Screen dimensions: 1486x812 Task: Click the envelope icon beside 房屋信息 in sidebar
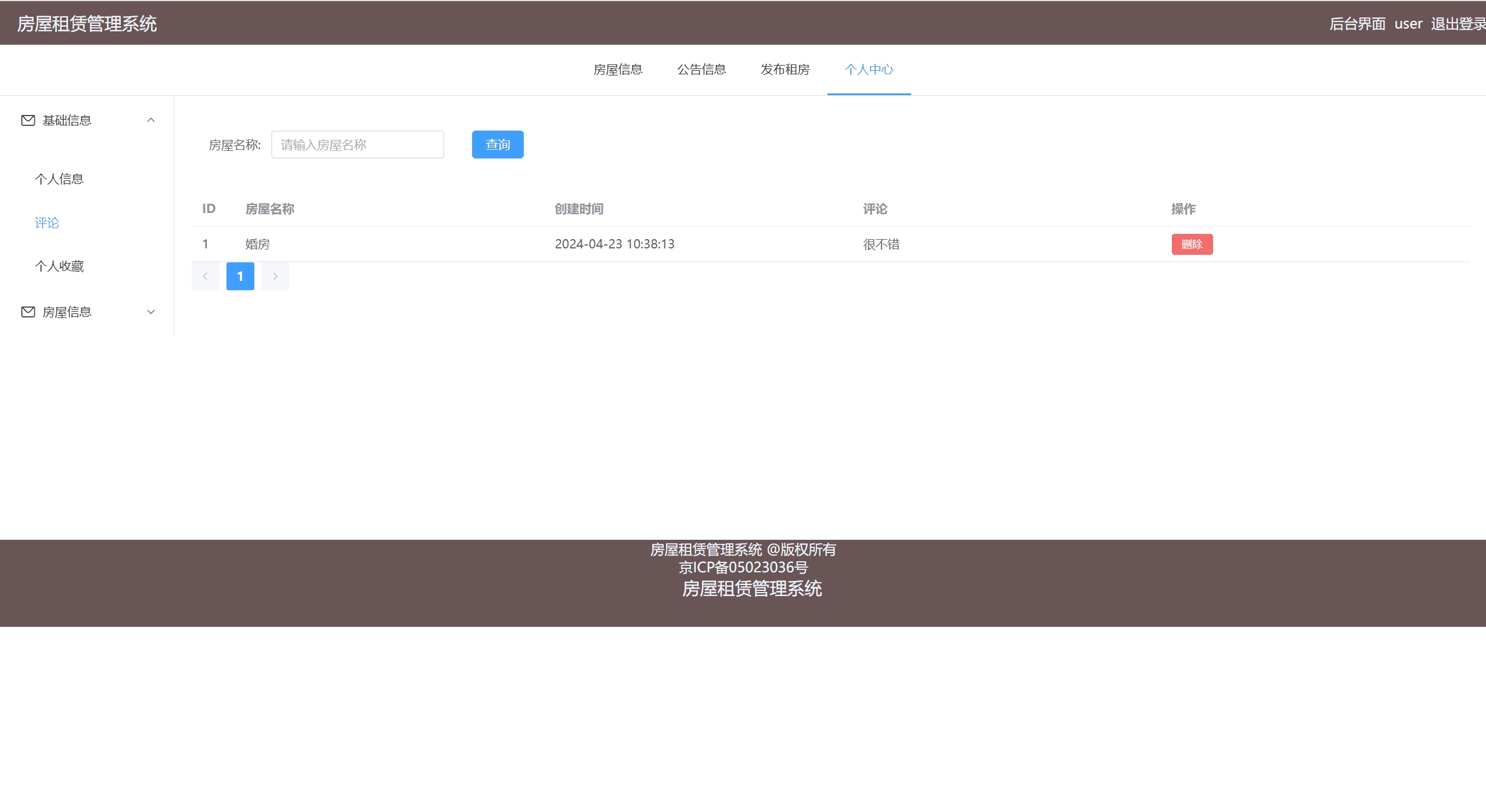click(x=28, y=312)
